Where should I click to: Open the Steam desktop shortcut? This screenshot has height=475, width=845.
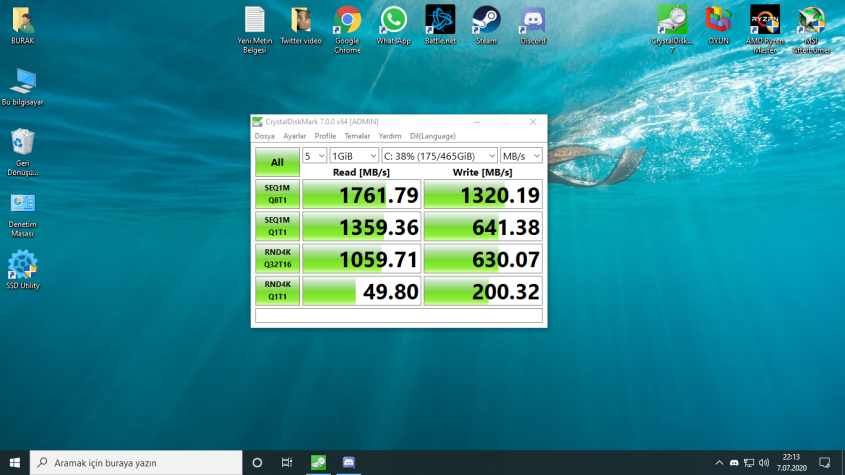(x=486, y=21)
